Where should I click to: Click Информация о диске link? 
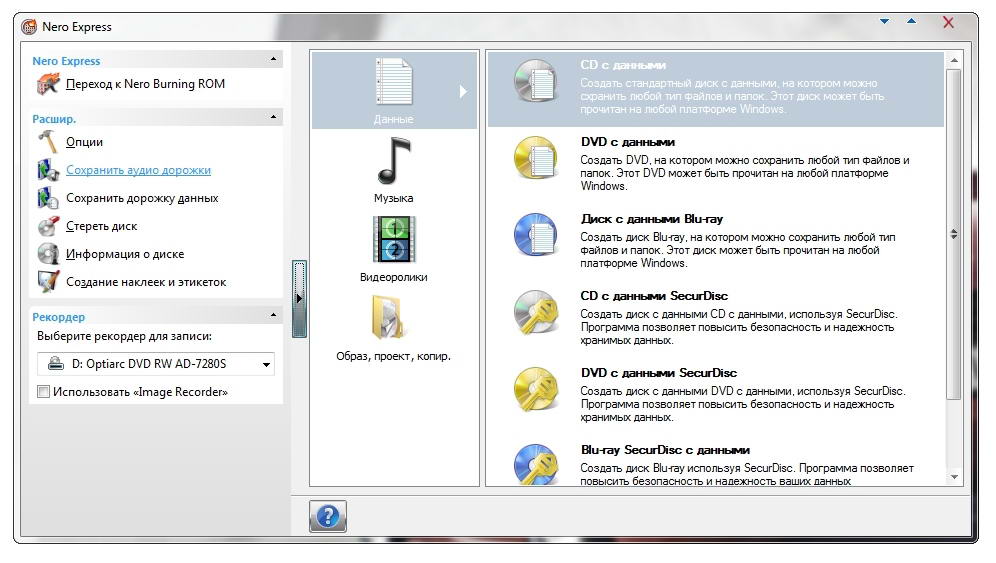125,254
